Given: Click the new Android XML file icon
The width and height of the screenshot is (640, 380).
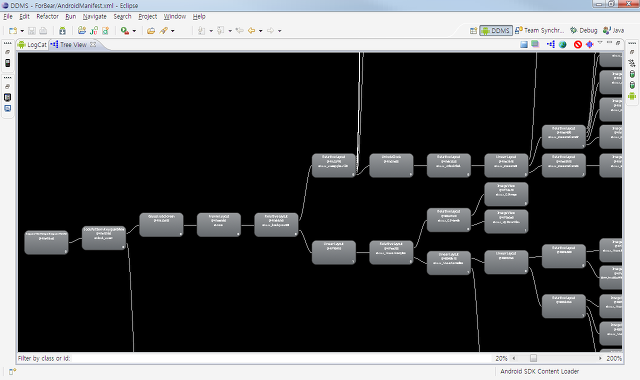Looking at the screenshot, I should [105, 31].
